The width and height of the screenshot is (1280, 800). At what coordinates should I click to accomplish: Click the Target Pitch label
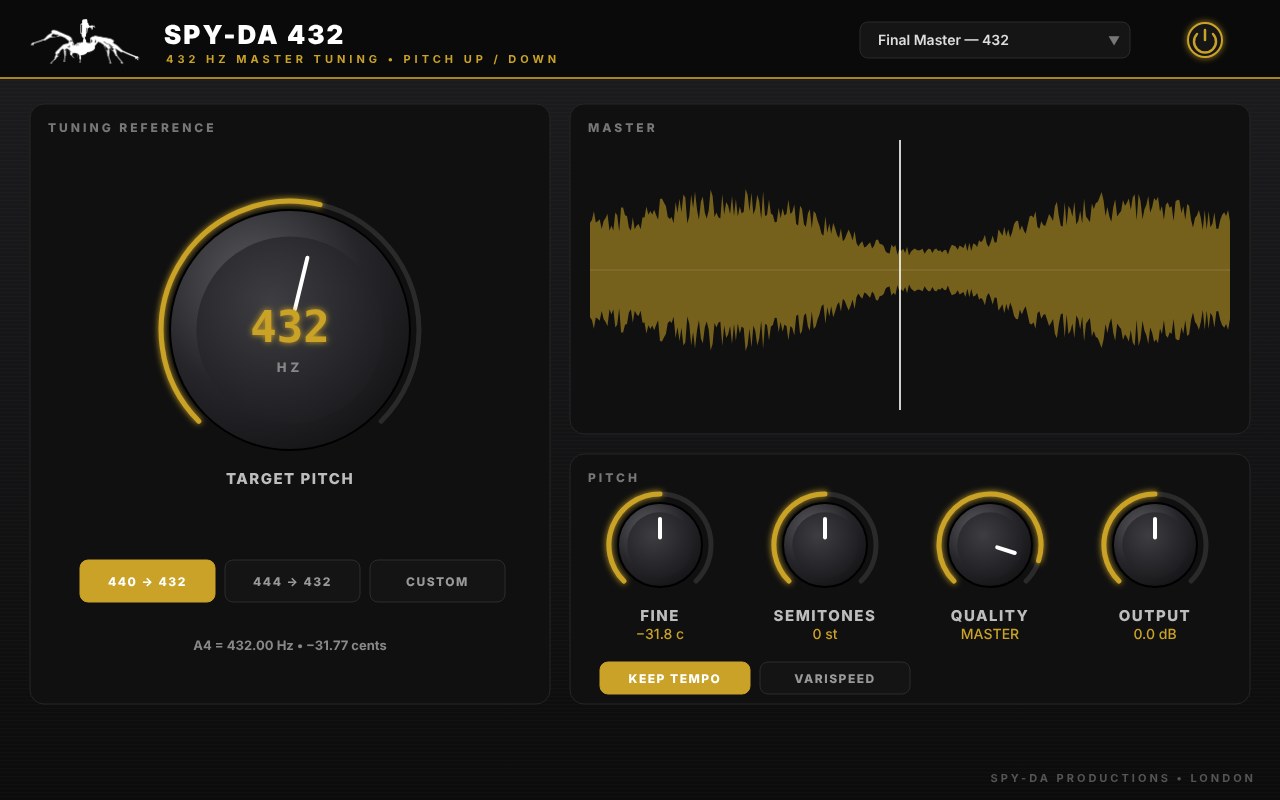pyautogui.click(x=290, y=479)
